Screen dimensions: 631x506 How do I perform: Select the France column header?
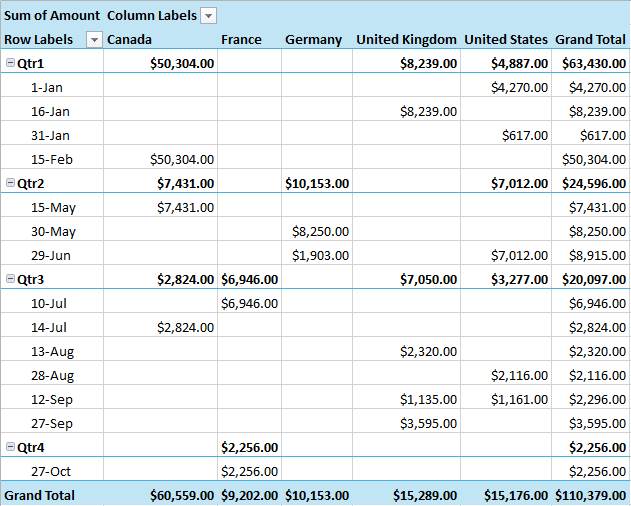click(241, 39)
